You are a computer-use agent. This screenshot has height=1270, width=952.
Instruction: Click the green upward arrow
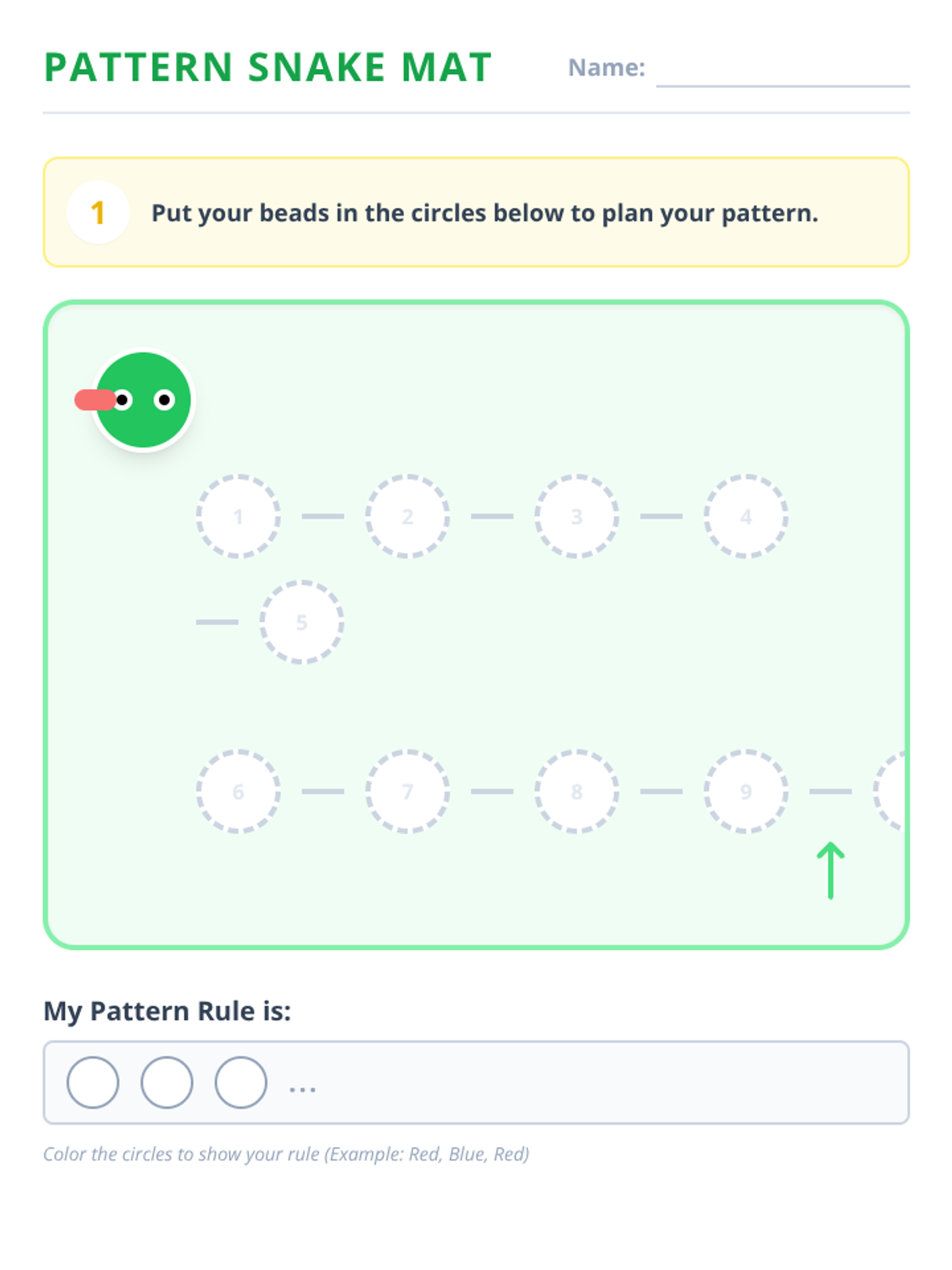pos(831,871)
